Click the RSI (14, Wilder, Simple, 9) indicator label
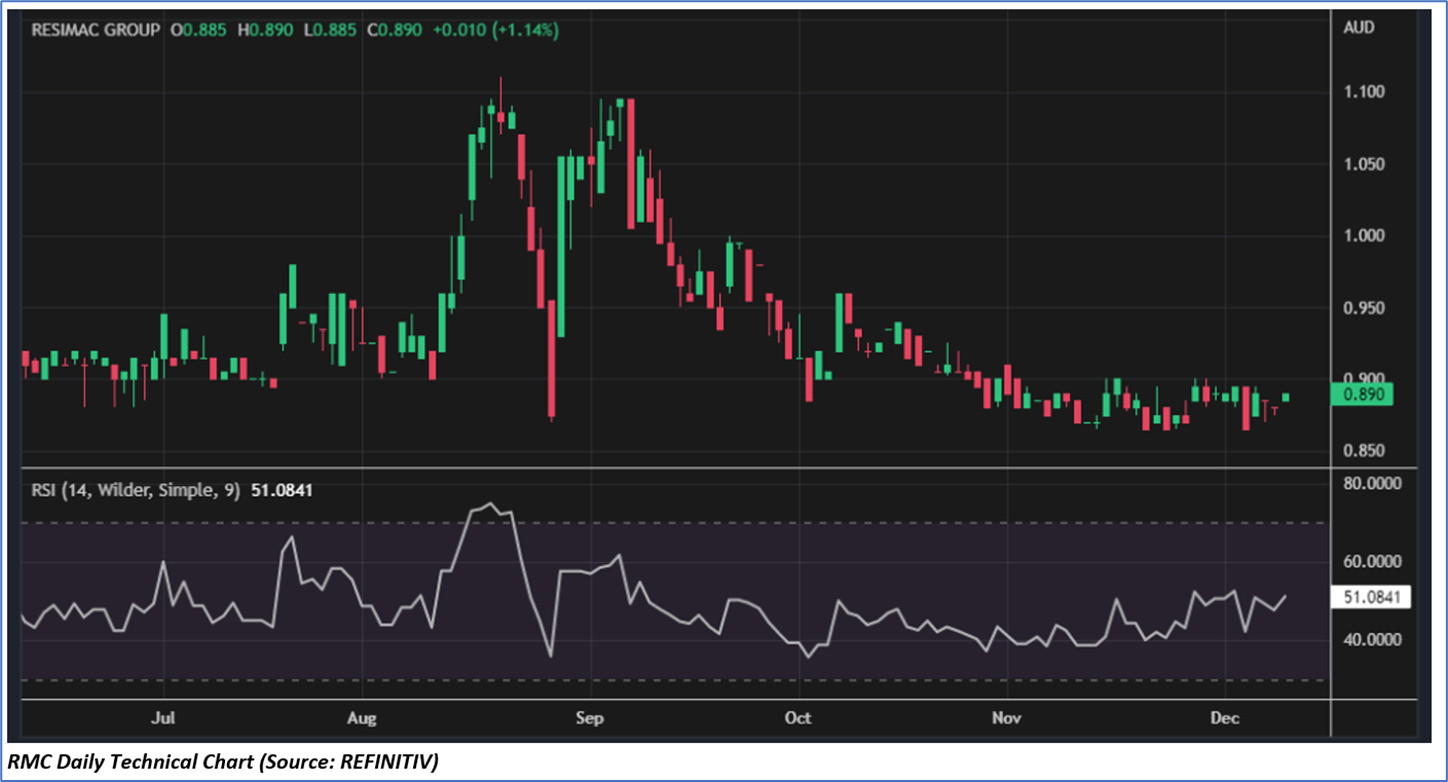1448x782 pixels. [135, 491]
